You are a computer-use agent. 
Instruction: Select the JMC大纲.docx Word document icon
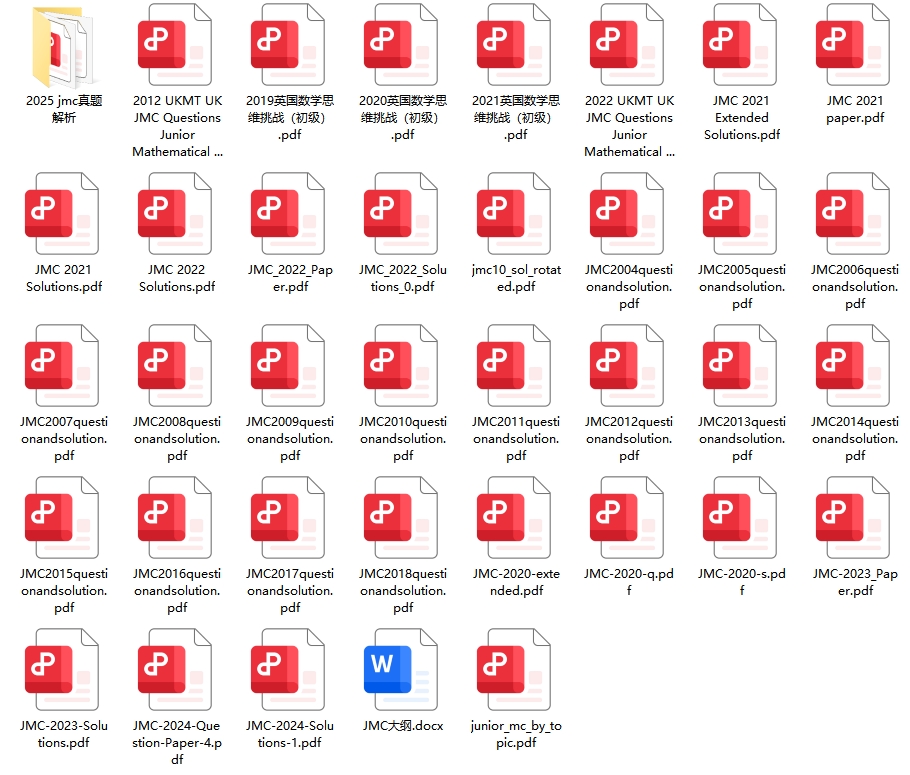tap(401, 670)
